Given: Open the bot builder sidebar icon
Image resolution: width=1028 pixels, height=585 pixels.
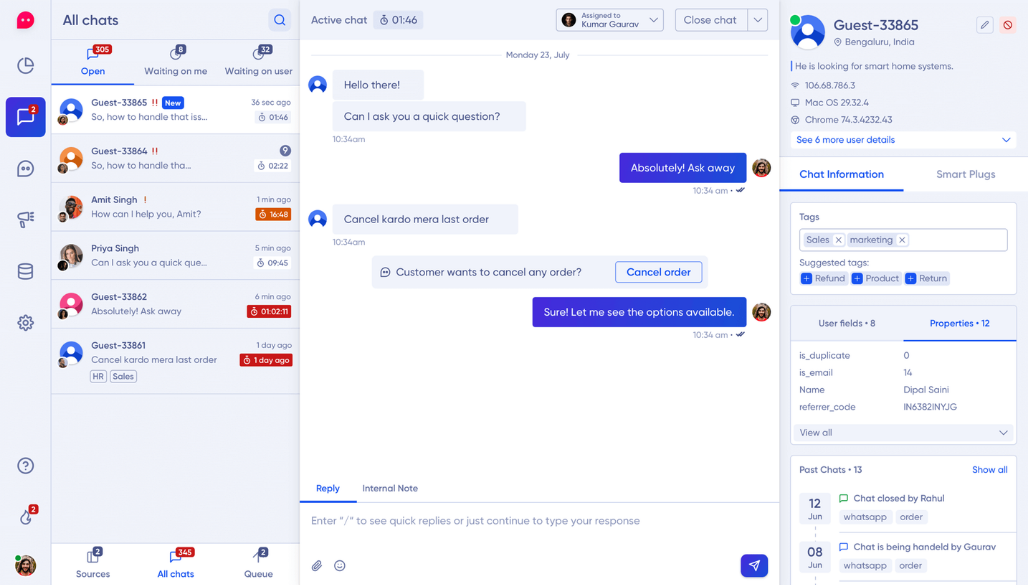Looking at the screenshot, I should [25, 169].
